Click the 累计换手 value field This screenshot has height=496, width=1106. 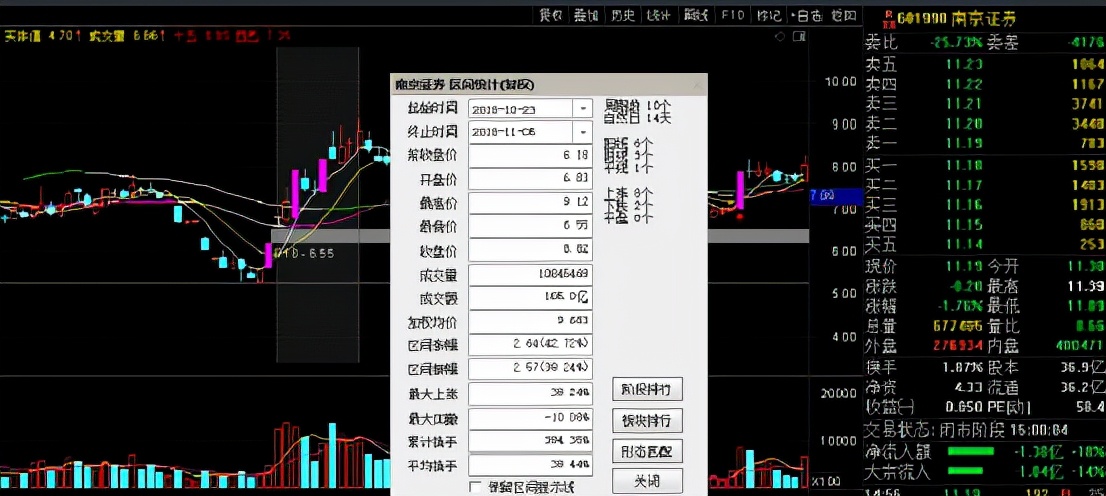click(x=530, y=441)
